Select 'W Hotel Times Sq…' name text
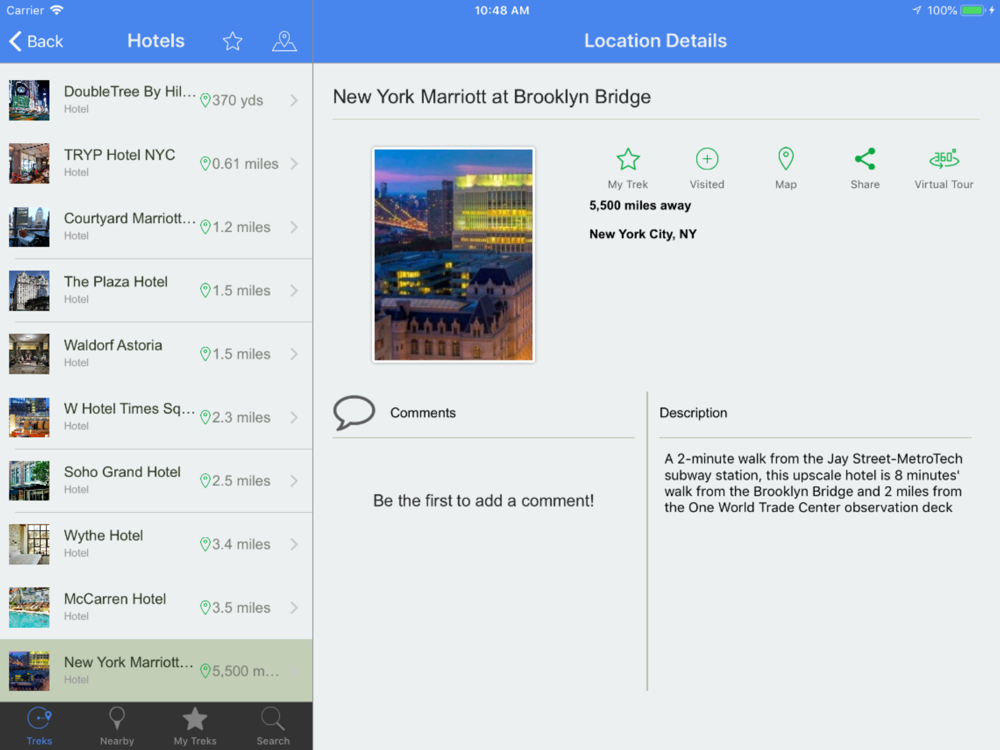 (x=129, y=409)
